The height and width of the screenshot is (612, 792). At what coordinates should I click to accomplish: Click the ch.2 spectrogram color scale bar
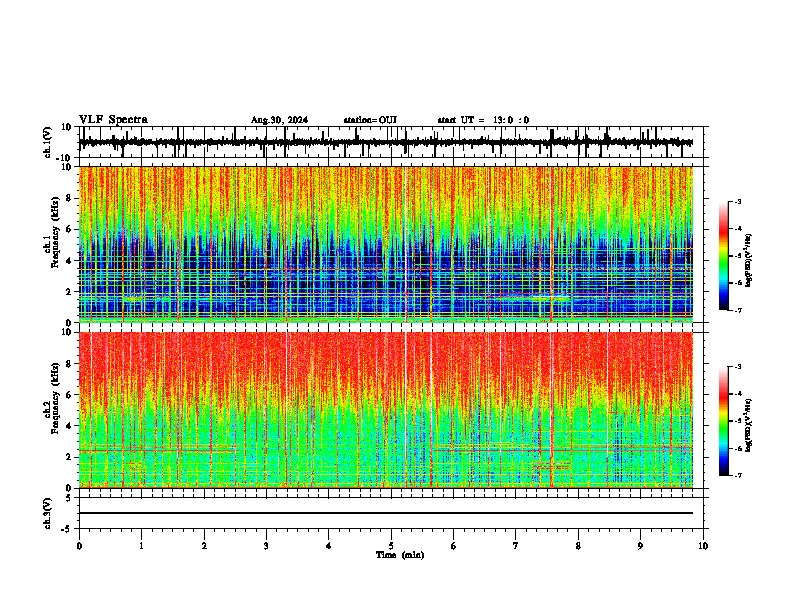(724, 421)
